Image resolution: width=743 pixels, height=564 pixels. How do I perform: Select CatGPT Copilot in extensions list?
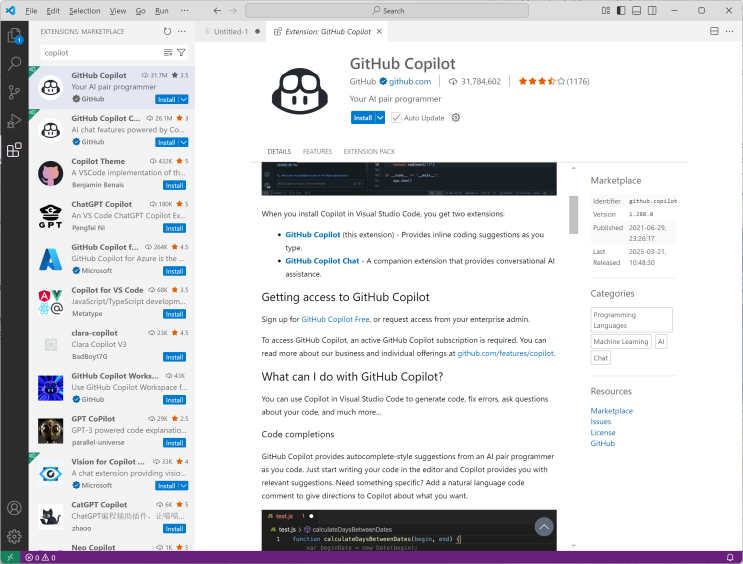(112, 516)
